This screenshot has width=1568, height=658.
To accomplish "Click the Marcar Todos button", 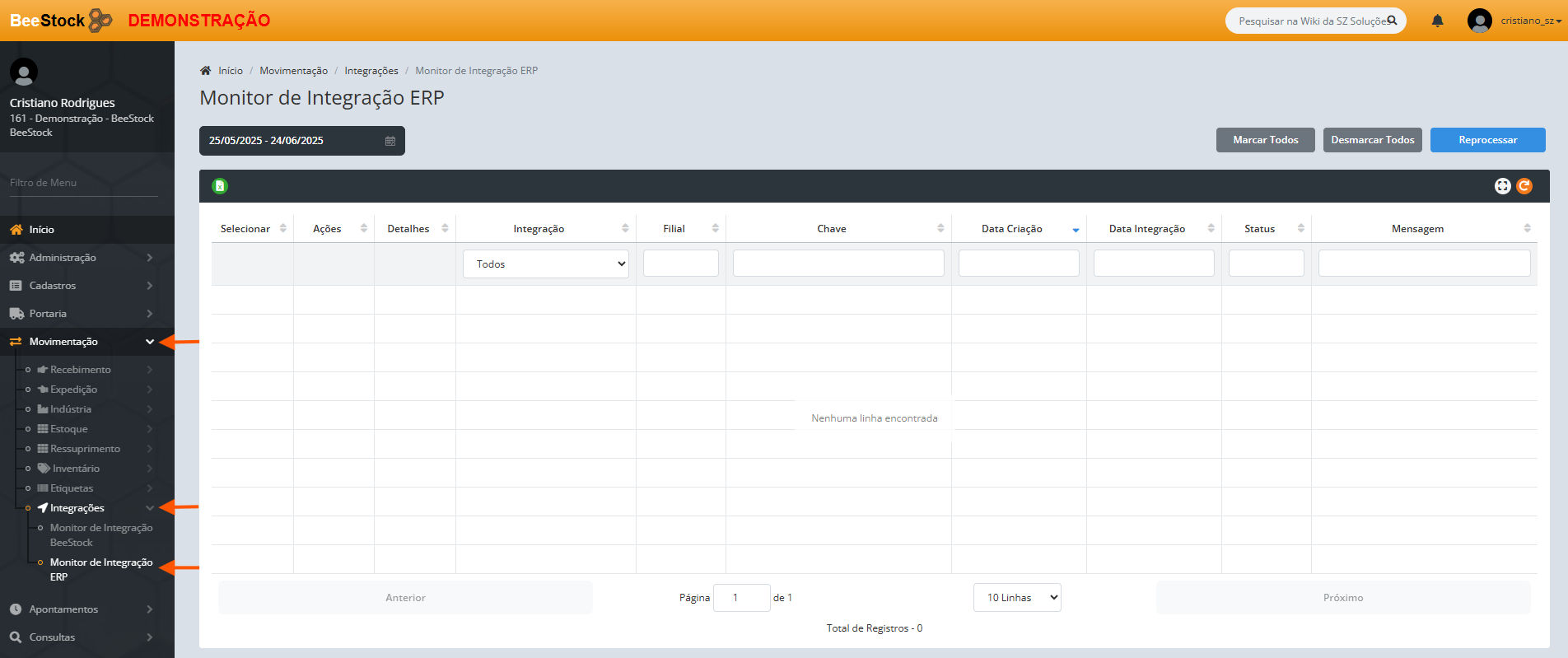I will [1265, 140].
